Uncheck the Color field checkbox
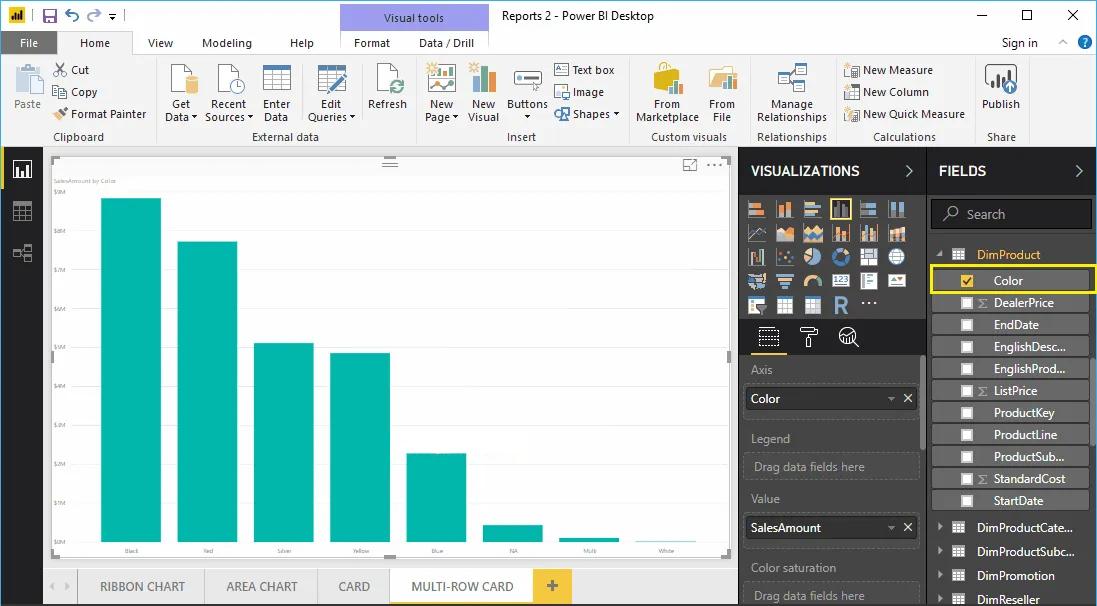The height and width of the screenshot is (606, 1097). (x=967, y=280)
